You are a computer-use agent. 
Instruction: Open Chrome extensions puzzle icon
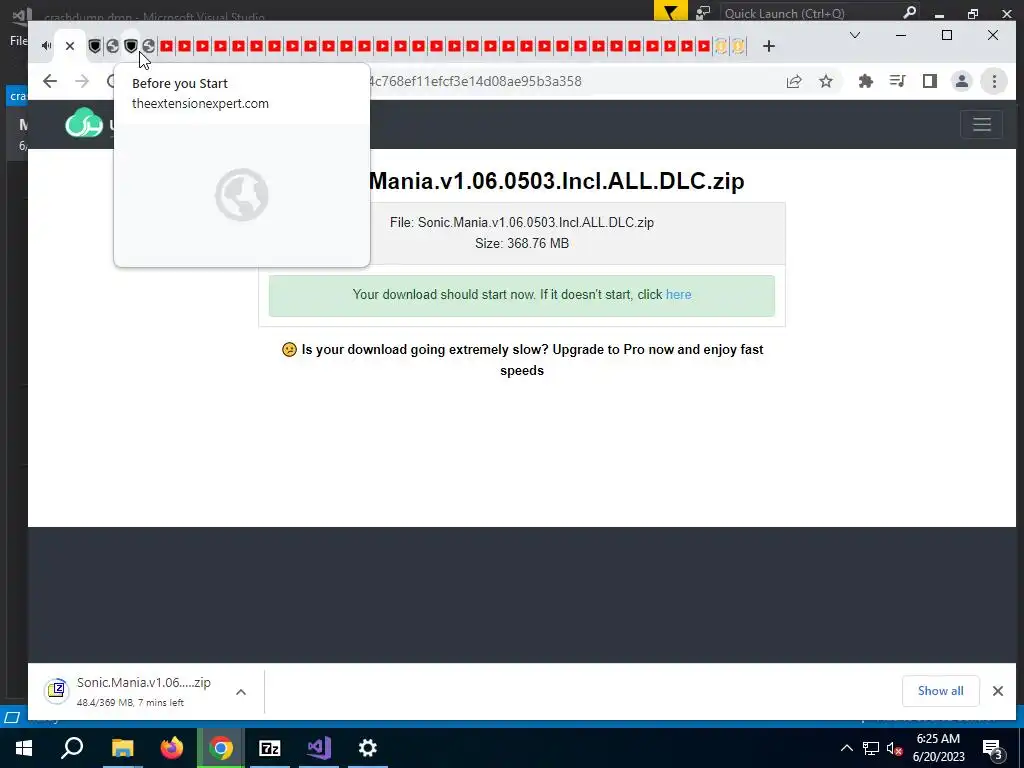(x=865, y=81)
